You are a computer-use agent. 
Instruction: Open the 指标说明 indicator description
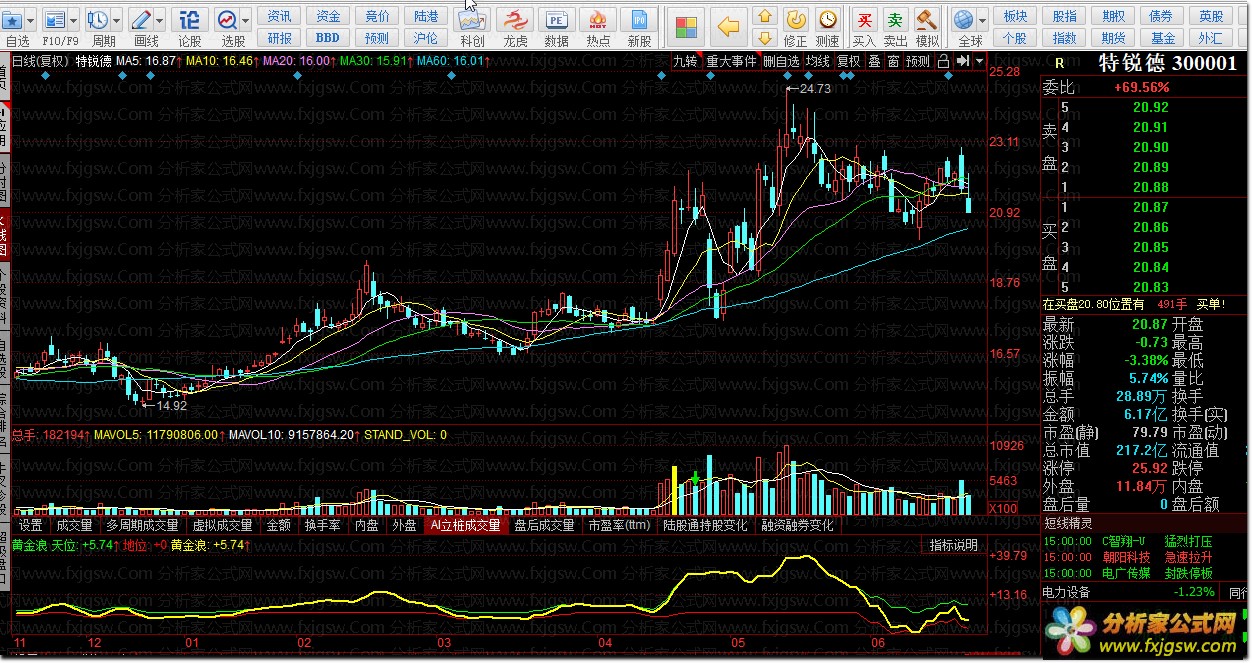pos(953,545)
